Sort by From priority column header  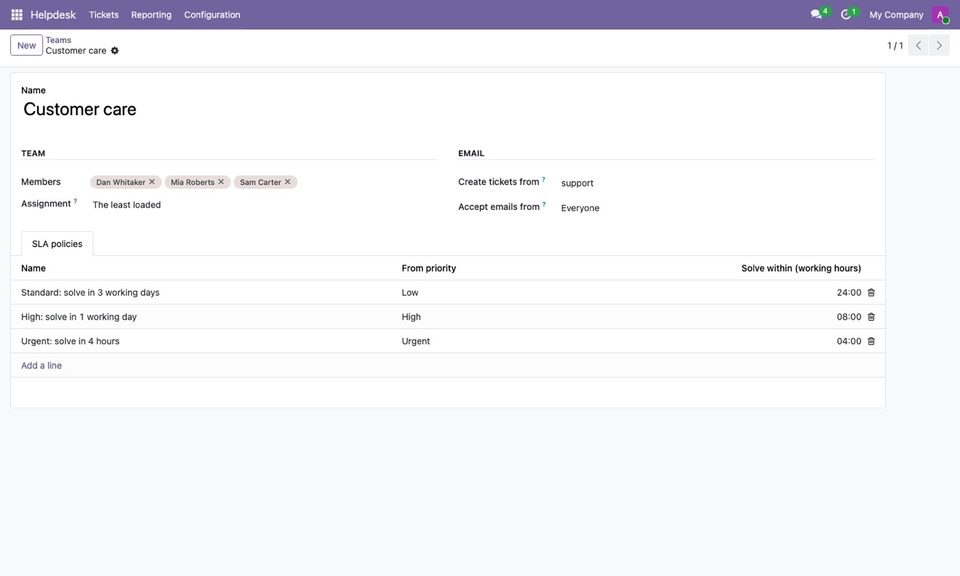(429, 268)
